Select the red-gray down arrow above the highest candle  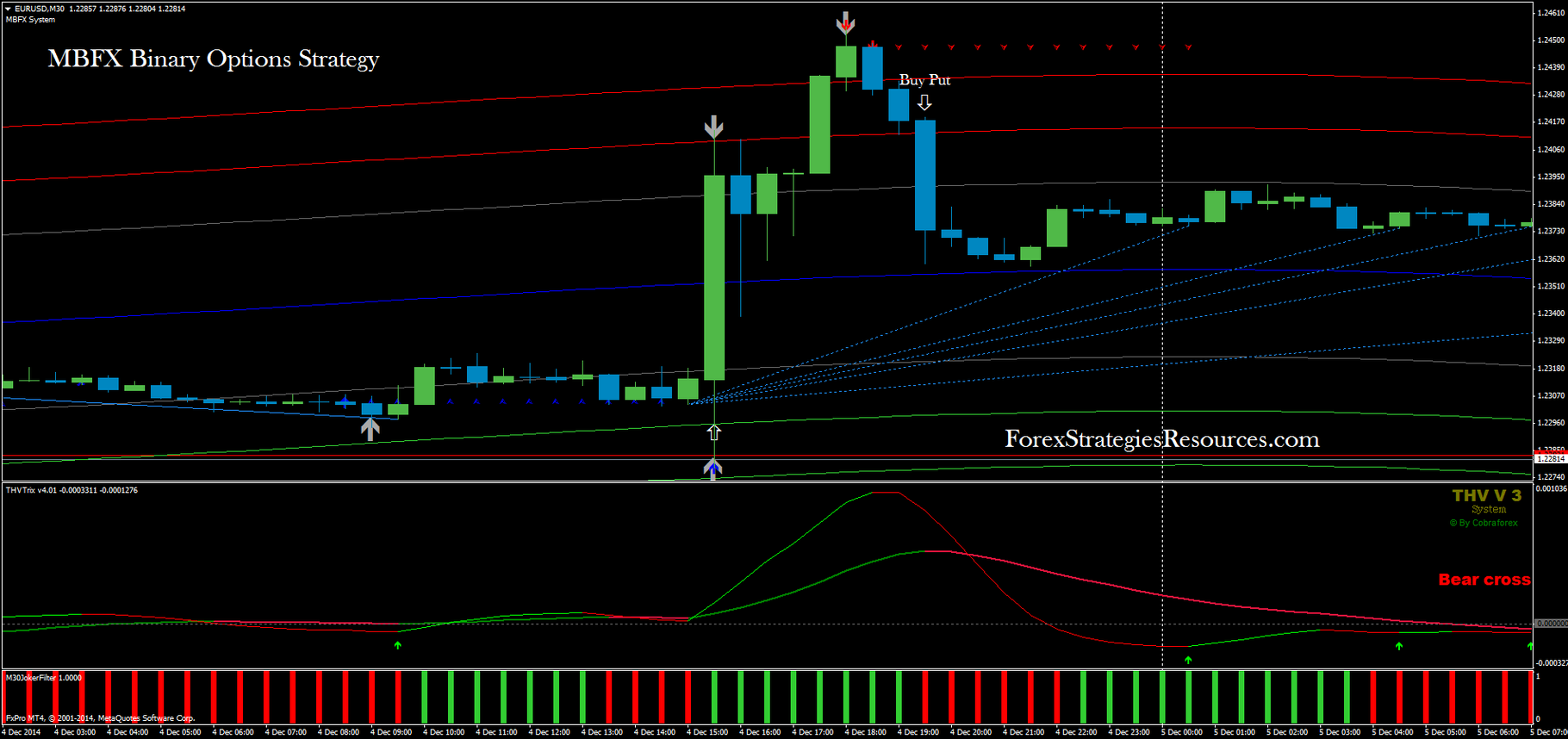point(846,23)
